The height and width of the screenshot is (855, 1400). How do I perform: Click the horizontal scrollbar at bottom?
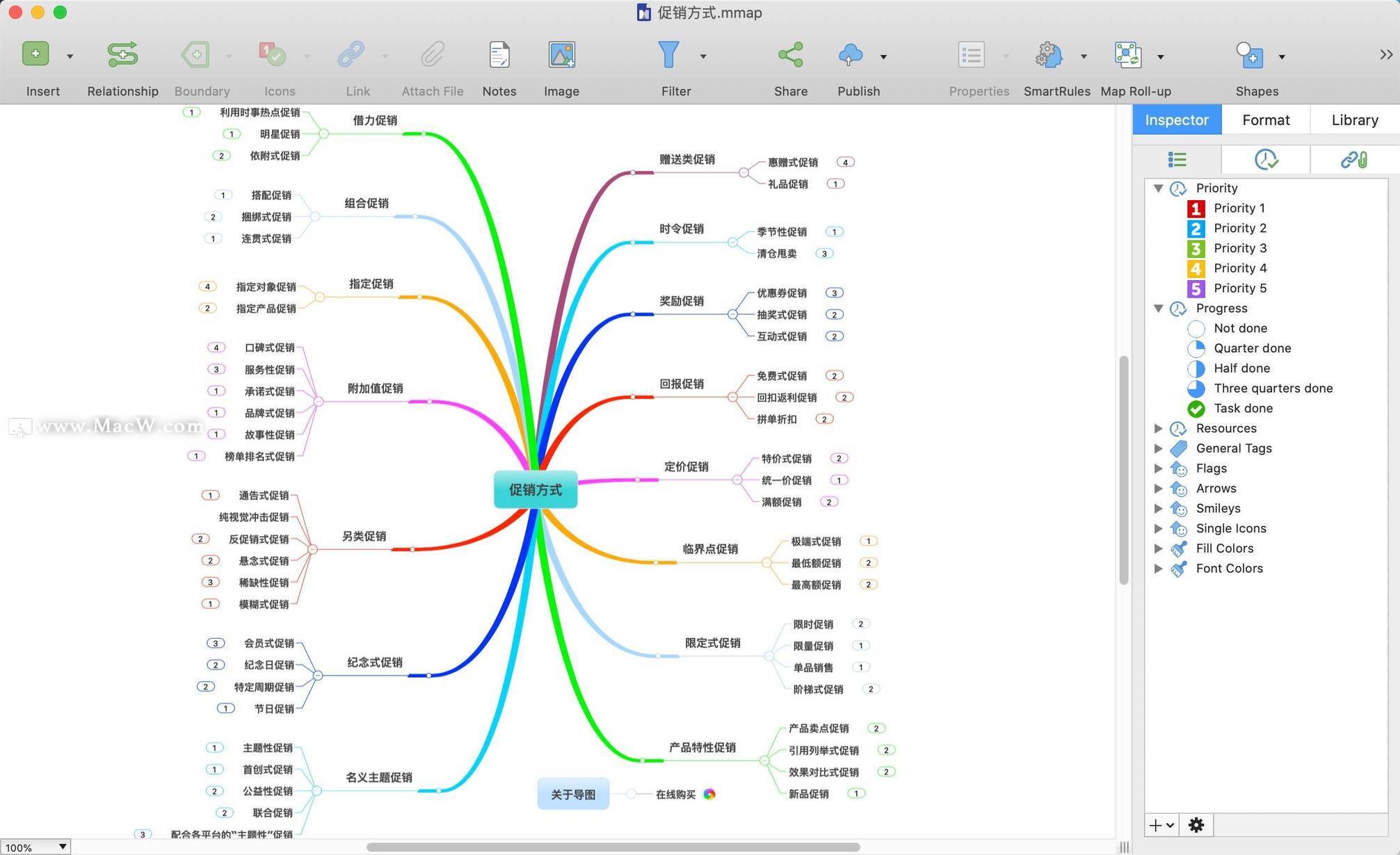coord(612,847)
